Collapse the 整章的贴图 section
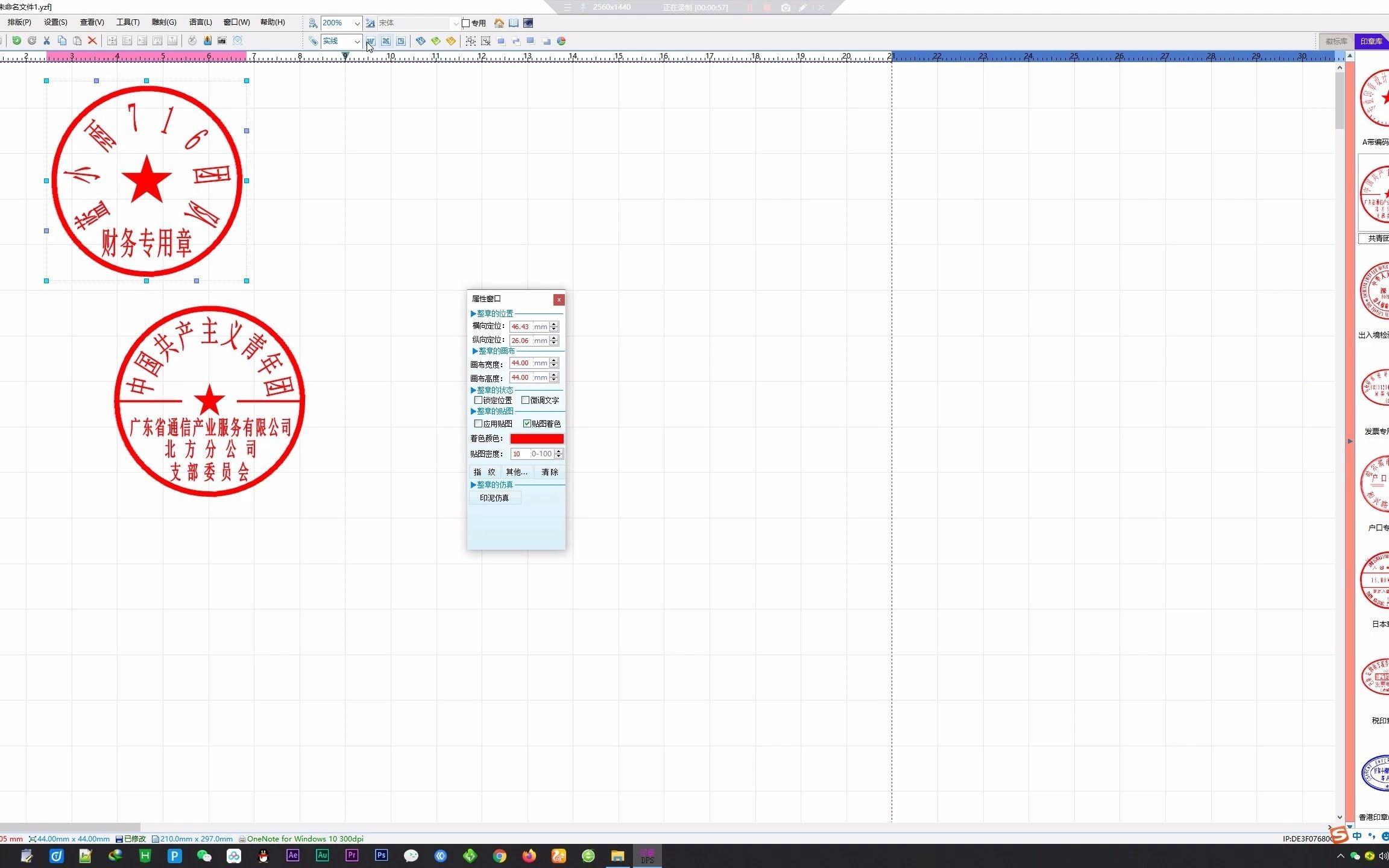 pos(474,411)
